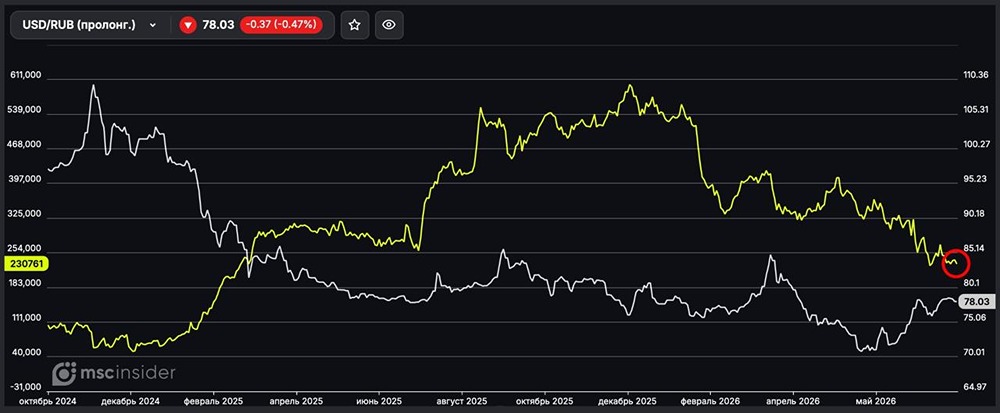1000x413 pixels.
Task: Click the 468,000 left axis label
Action: 26,145
